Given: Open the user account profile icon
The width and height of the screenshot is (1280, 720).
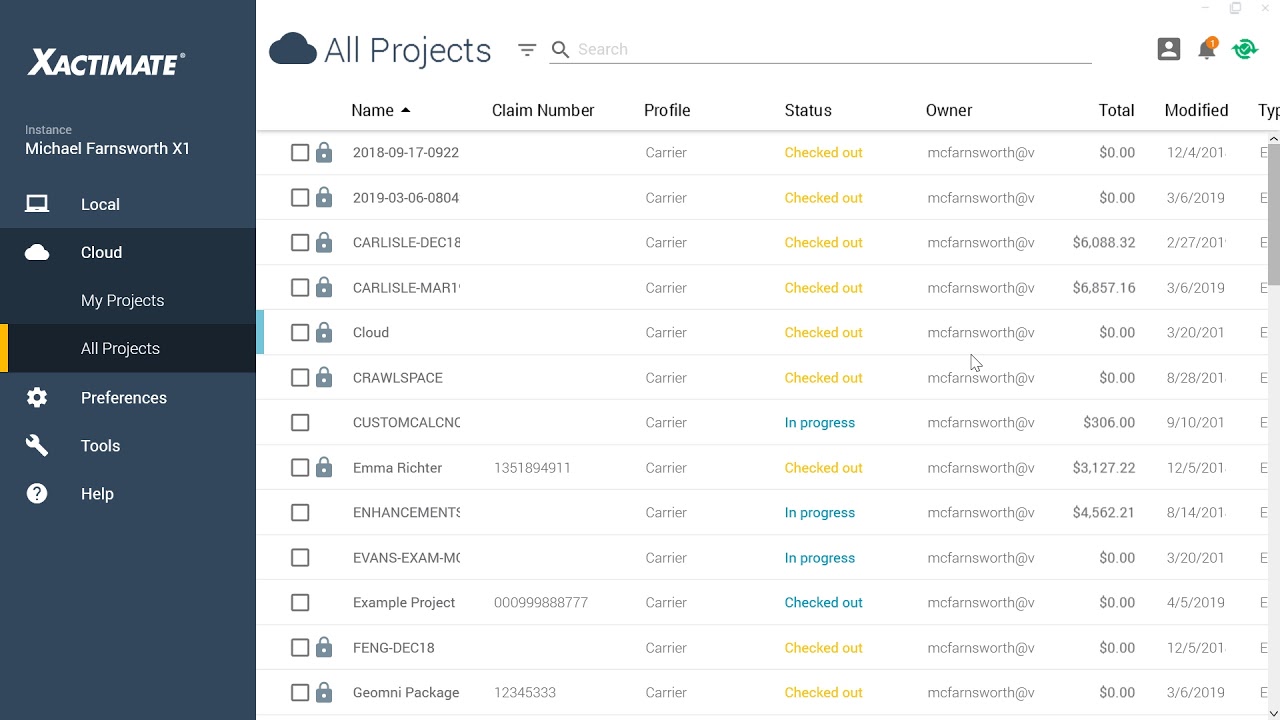Looking at the screenshot, I should [1169, 49].
